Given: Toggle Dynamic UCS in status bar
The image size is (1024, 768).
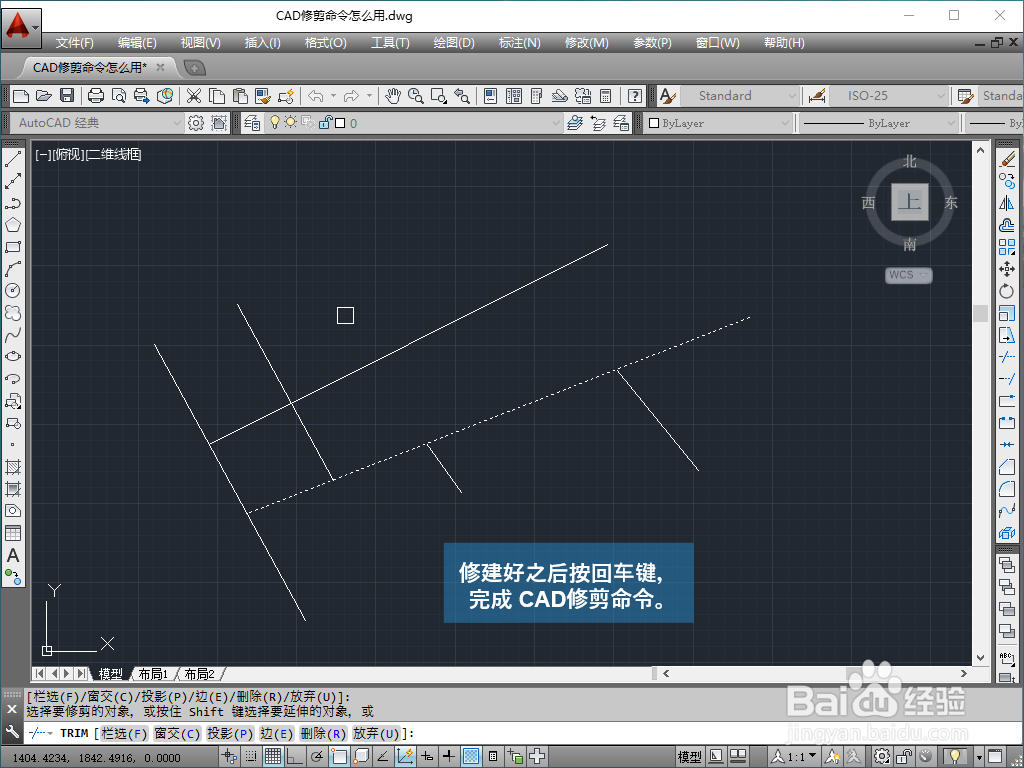Looking at the screenshot, I should coord(405,757).
